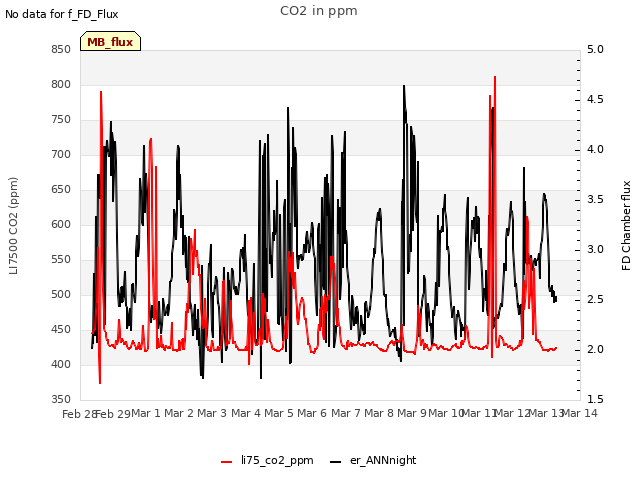Click the 1.5 right axis label
The width and height of the screenshot is (640, 480).
tap(595, 400)
